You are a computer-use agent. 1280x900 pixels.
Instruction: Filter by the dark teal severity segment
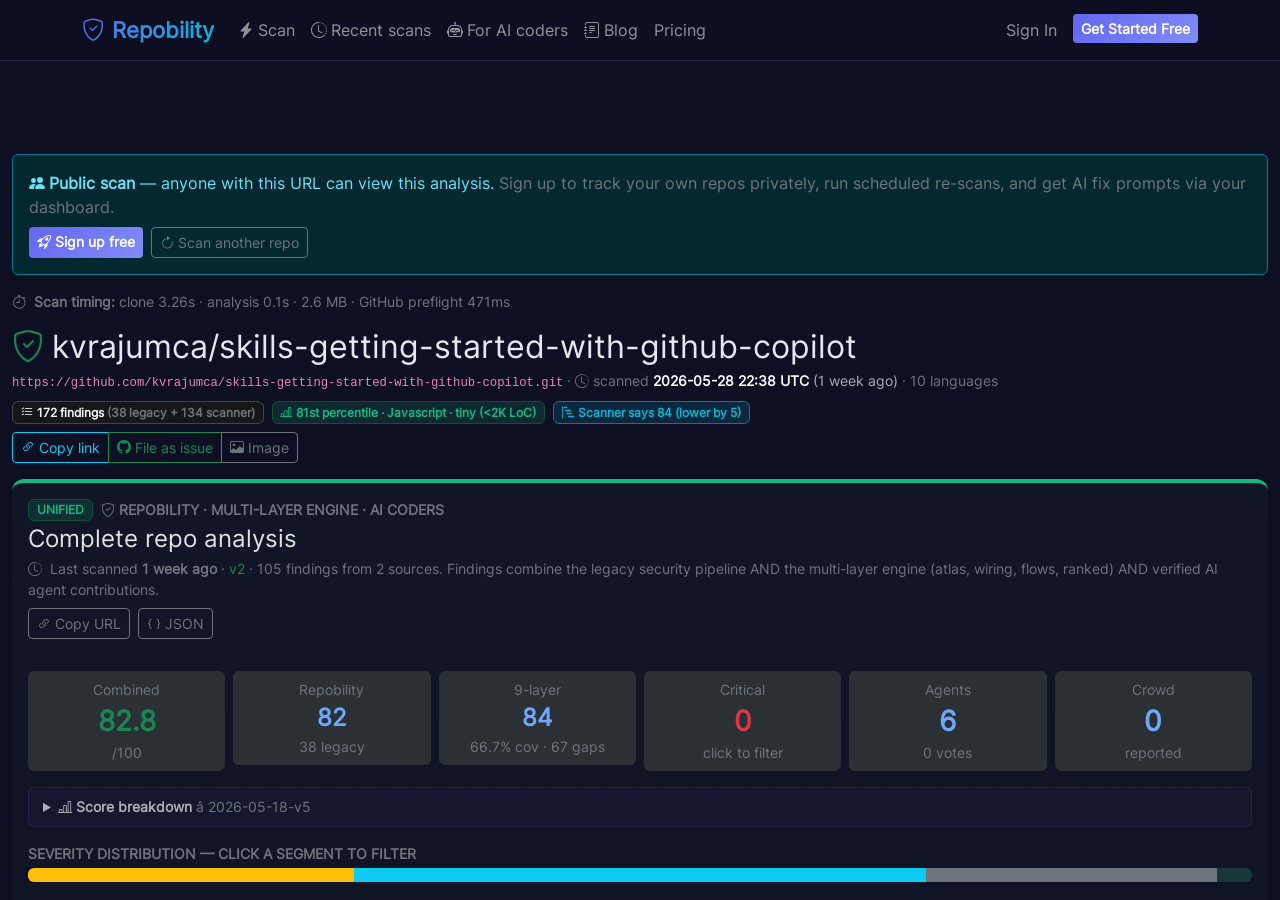[x=1234, y=875]
